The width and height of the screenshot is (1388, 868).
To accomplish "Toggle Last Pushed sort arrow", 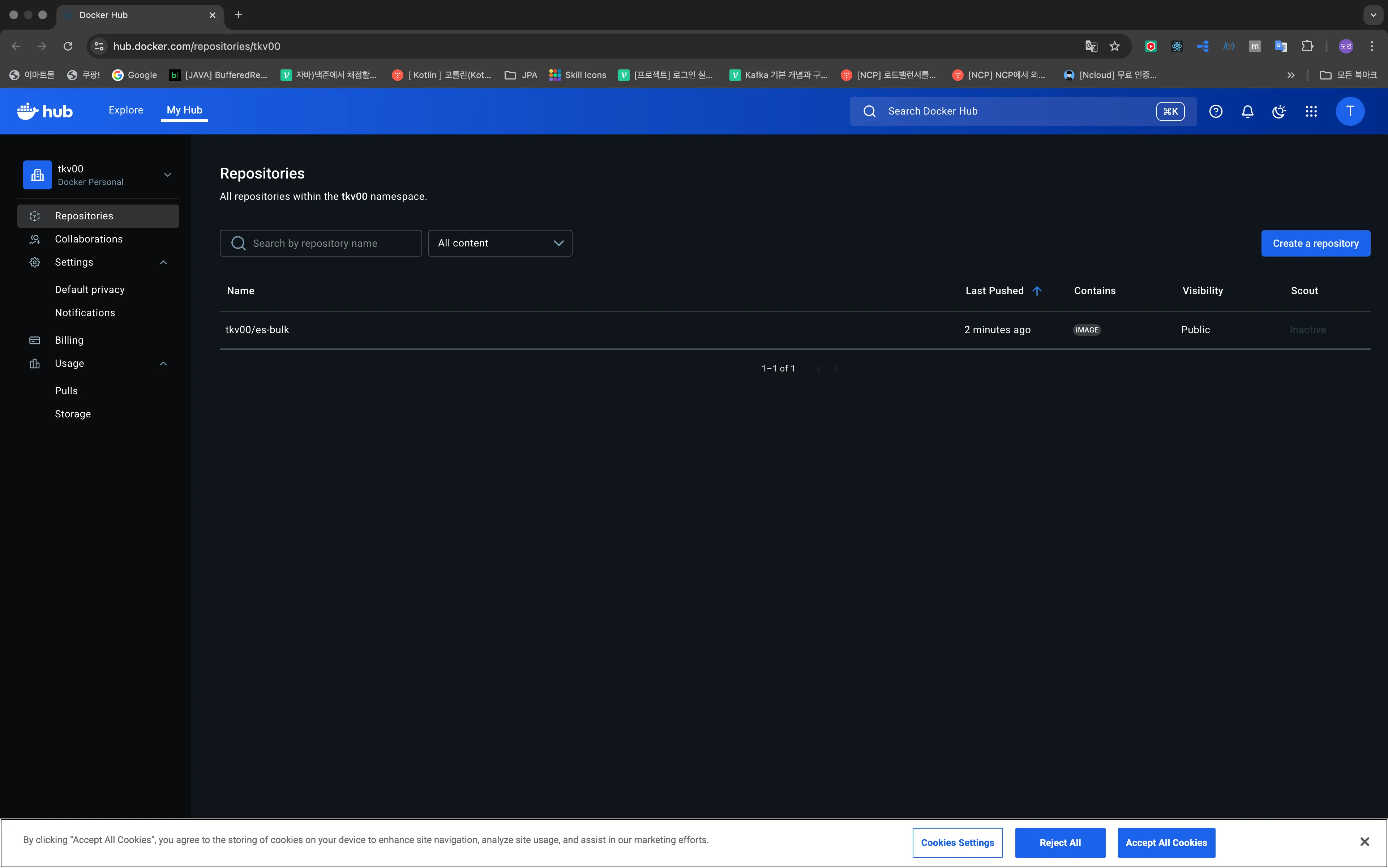I will (x=1037, y=291).
